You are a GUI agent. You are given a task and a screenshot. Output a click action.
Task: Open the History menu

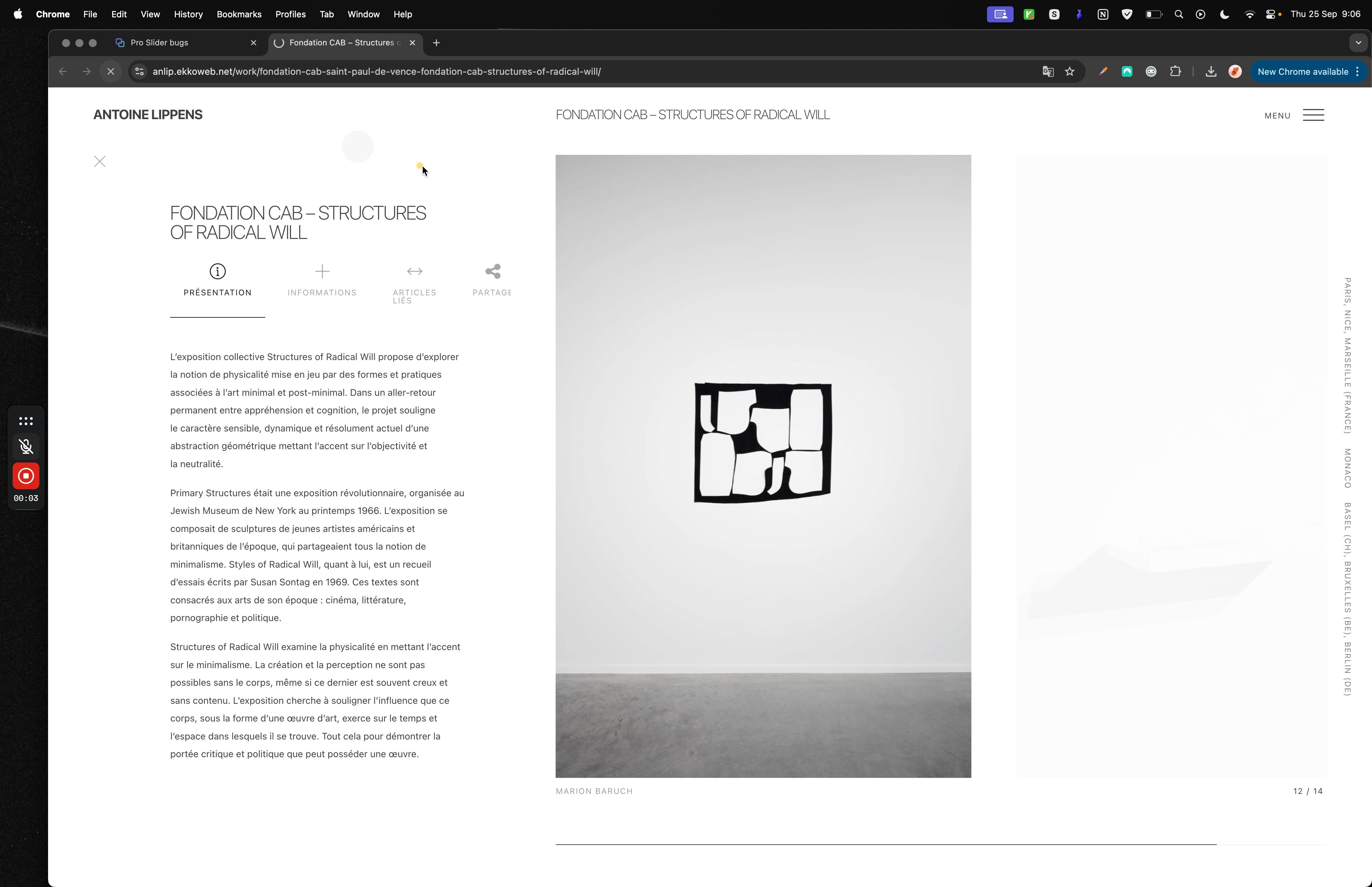point(188,14)
